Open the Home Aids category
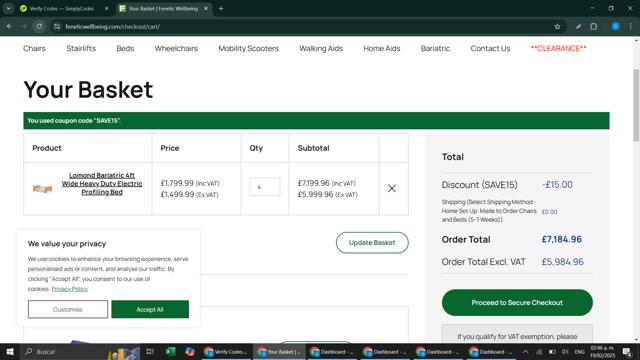The image size is (640, 360). 382,48
